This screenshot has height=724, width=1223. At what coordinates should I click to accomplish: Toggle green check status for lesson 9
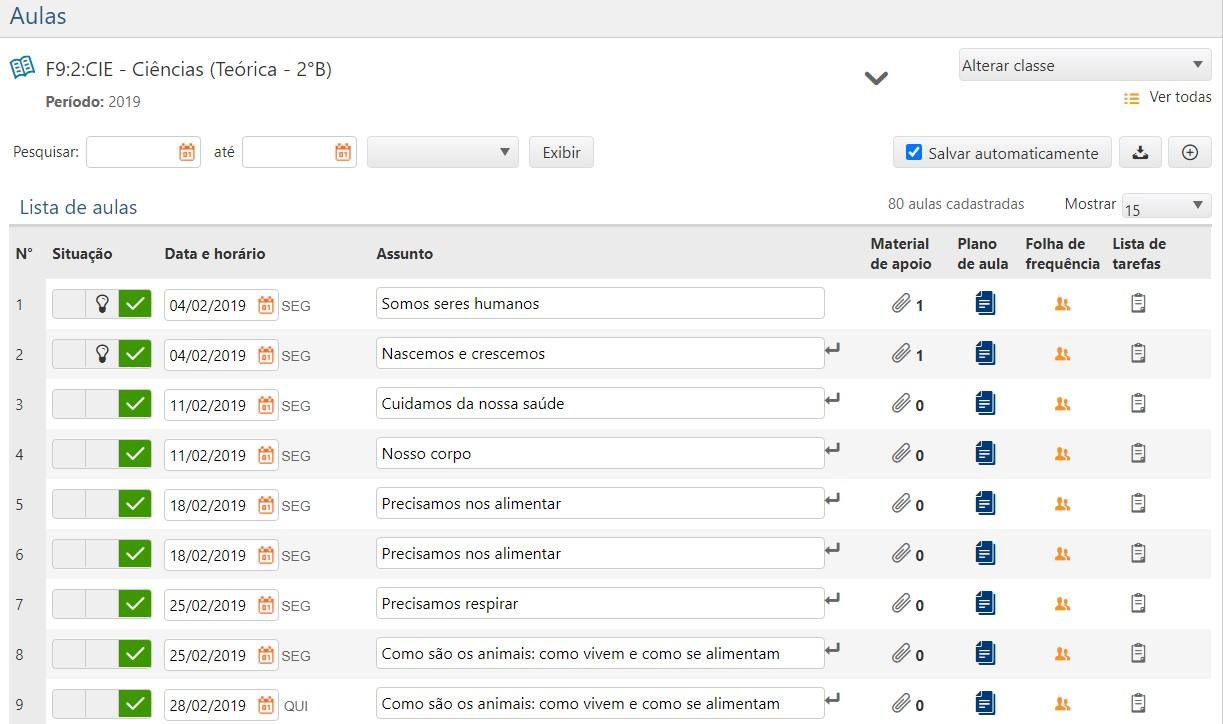tap(135, 704)
